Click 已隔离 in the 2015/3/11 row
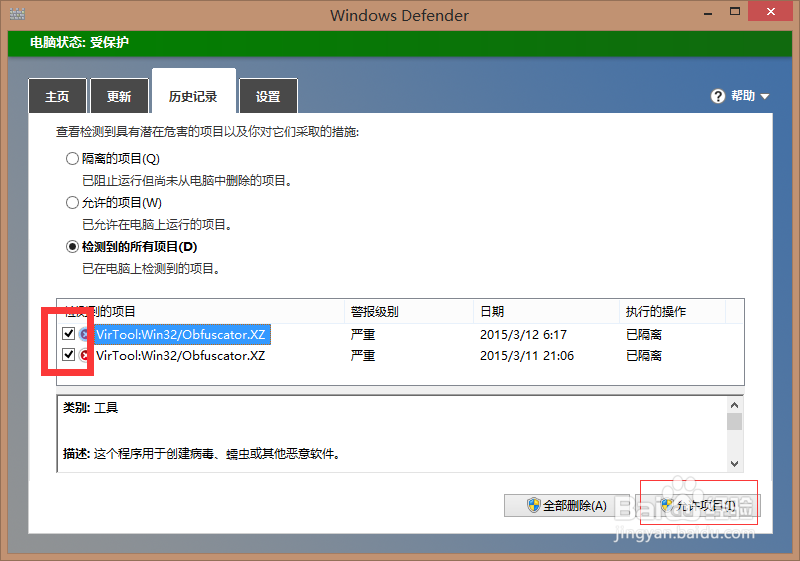Viewport: 800px width, 561px height. [644, 355]
